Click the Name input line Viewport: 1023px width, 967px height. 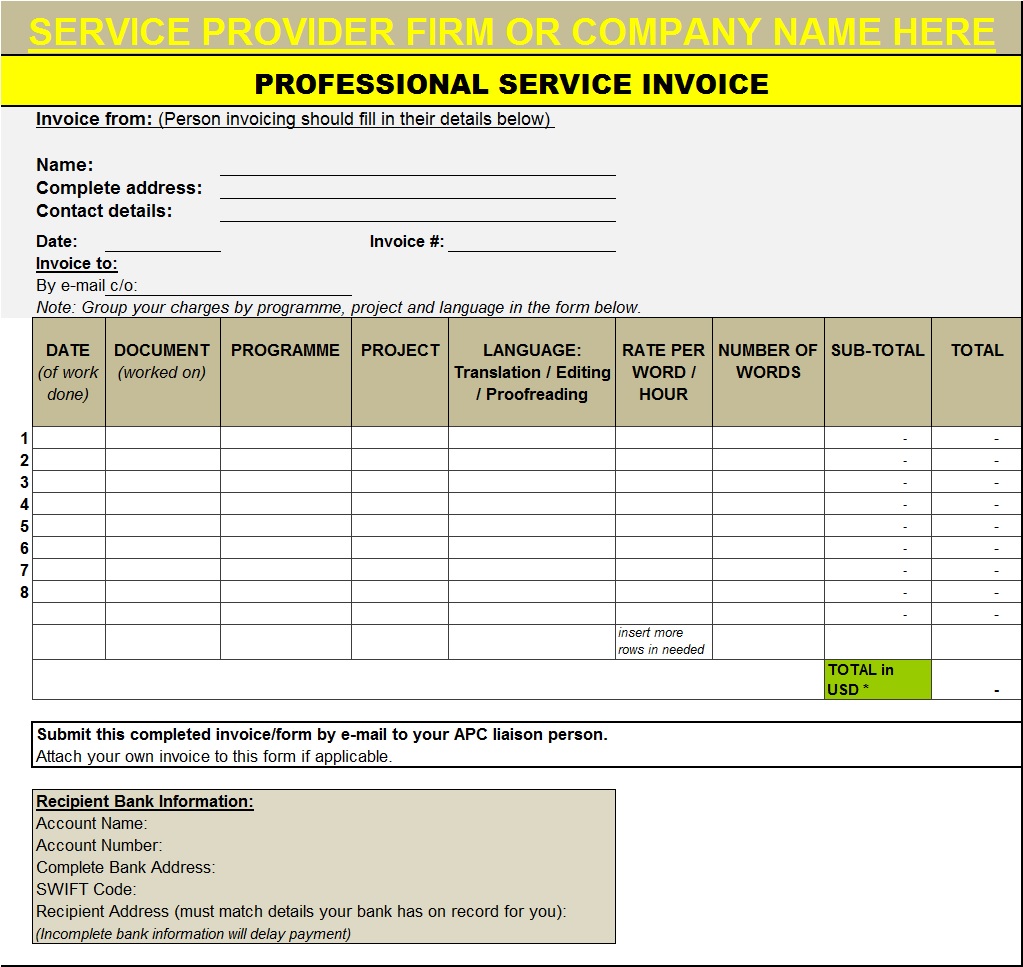tap(418, 166)
